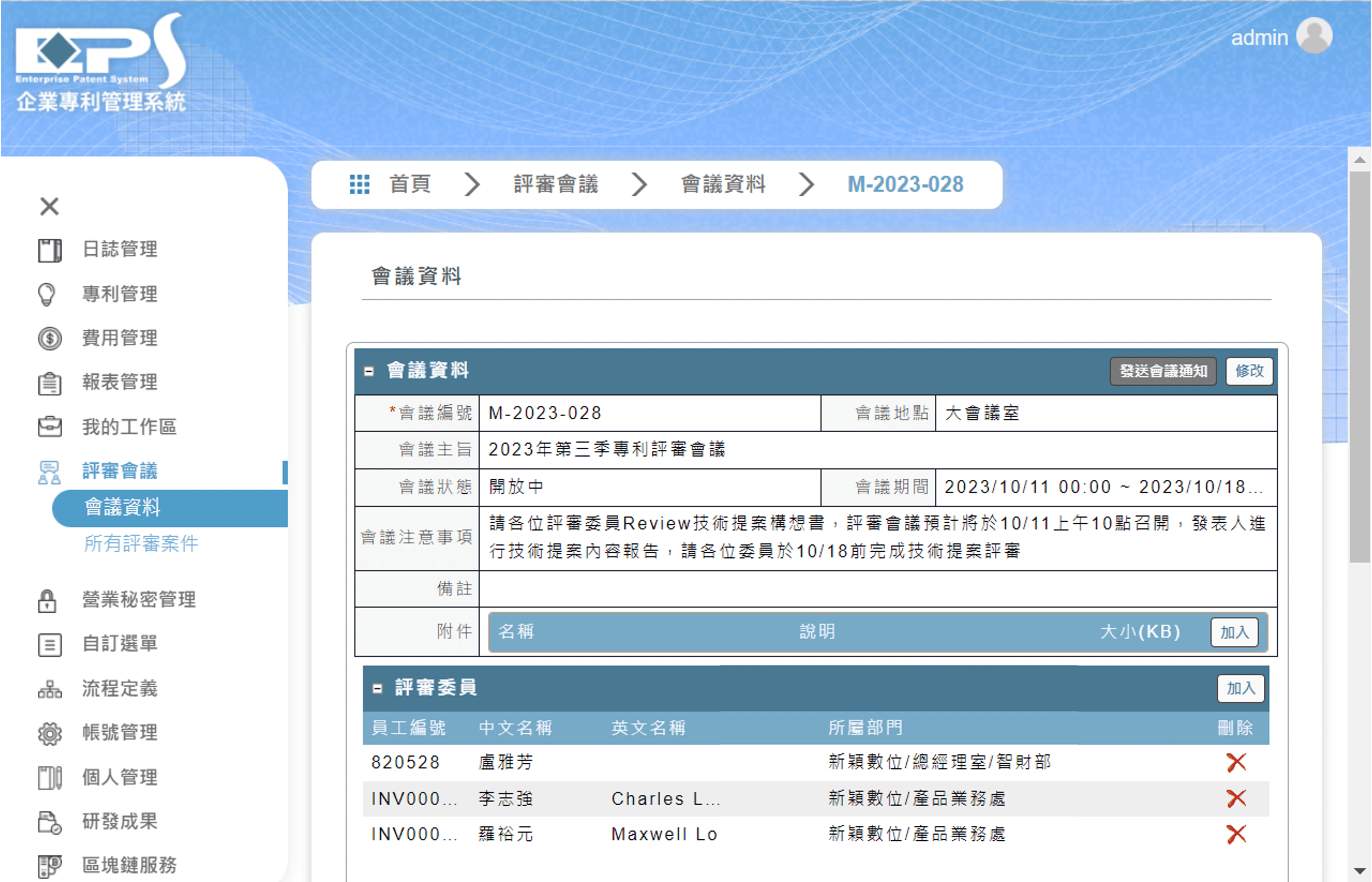Collapse the 評審委員 section
The width and height of the screenshot is (1372, 882).
[377, 688]
